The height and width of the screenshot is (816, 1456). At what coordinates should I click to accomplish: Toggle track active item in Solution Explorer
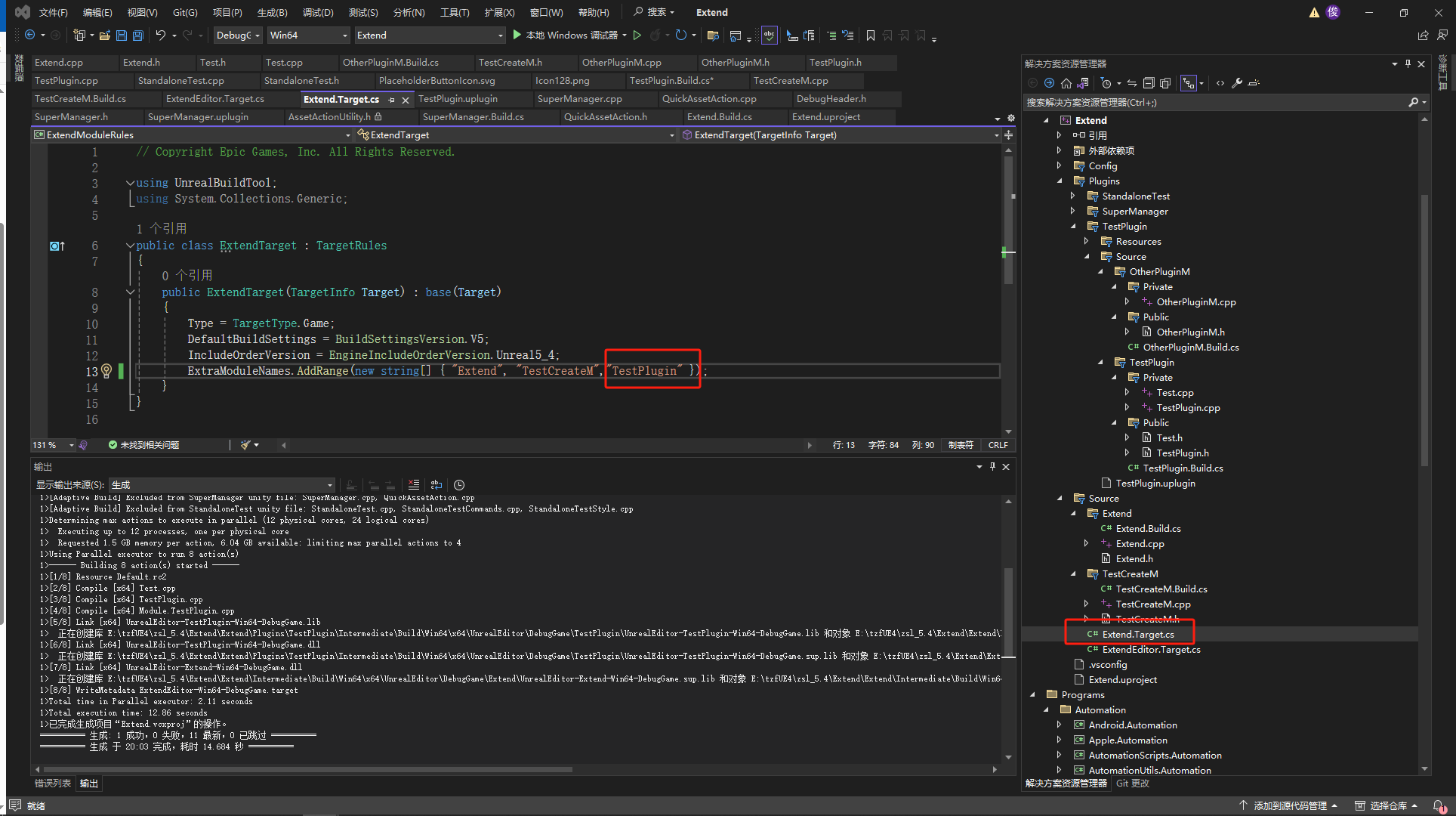tap(1131, 83)
